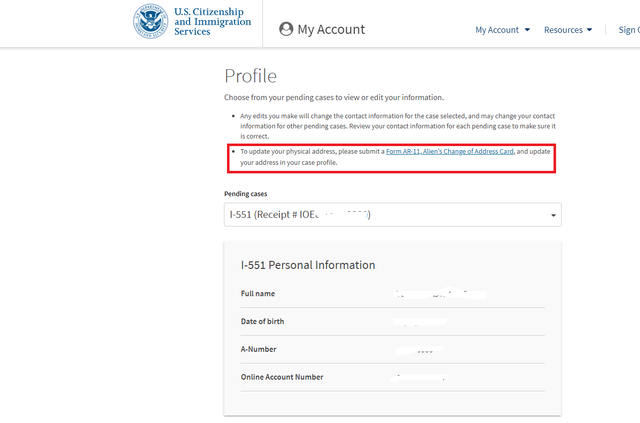Expand the Pending cases dropdown arrow
640x423 pixels.
click(553, 215)
